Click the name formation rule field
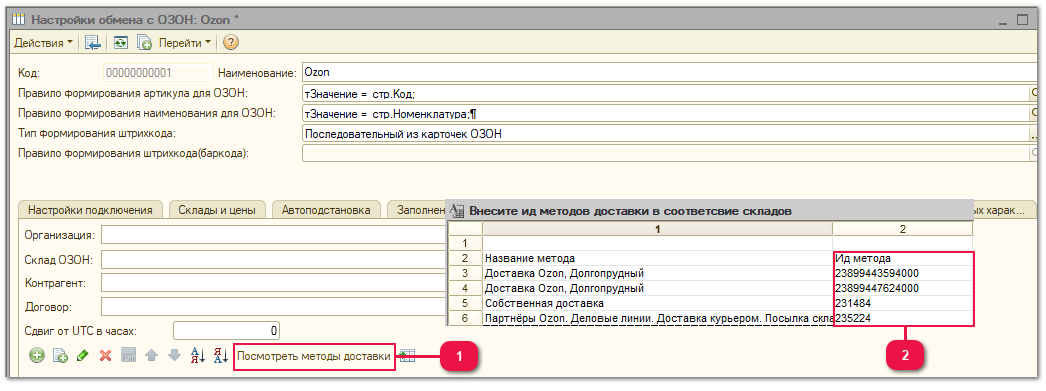Screen dimensions: 1046x391 point(665,113)
